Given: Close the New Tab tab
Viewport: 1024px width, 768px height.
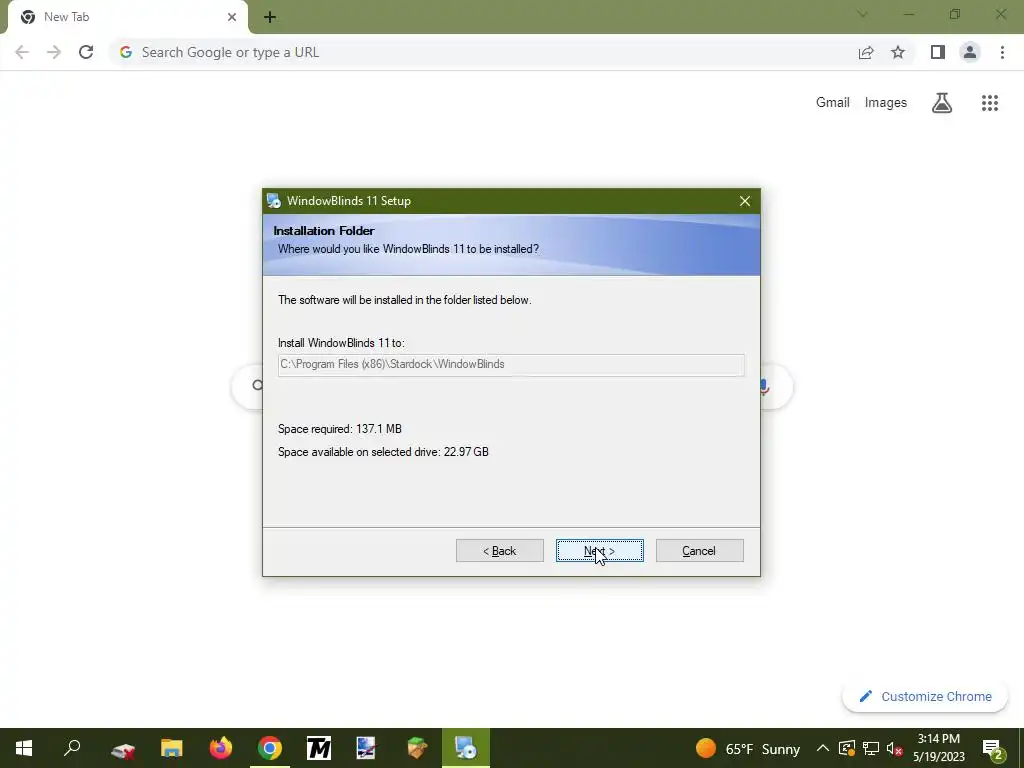Looking at the screenshot, I should pos(232,17).
